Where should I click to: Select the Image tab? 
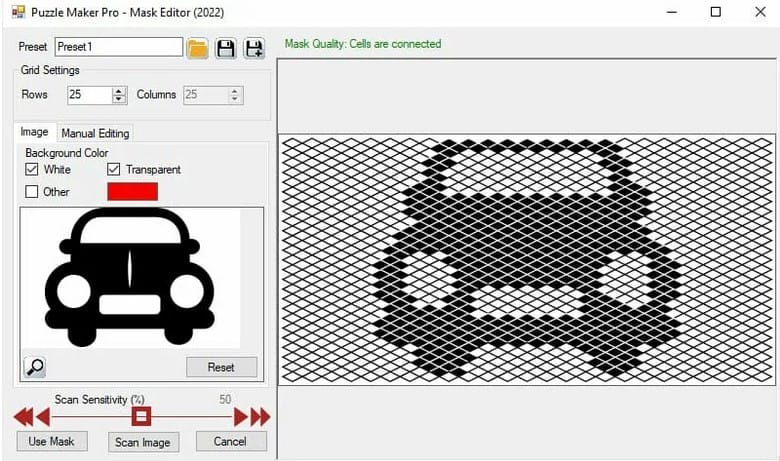(x=34, y=132)
